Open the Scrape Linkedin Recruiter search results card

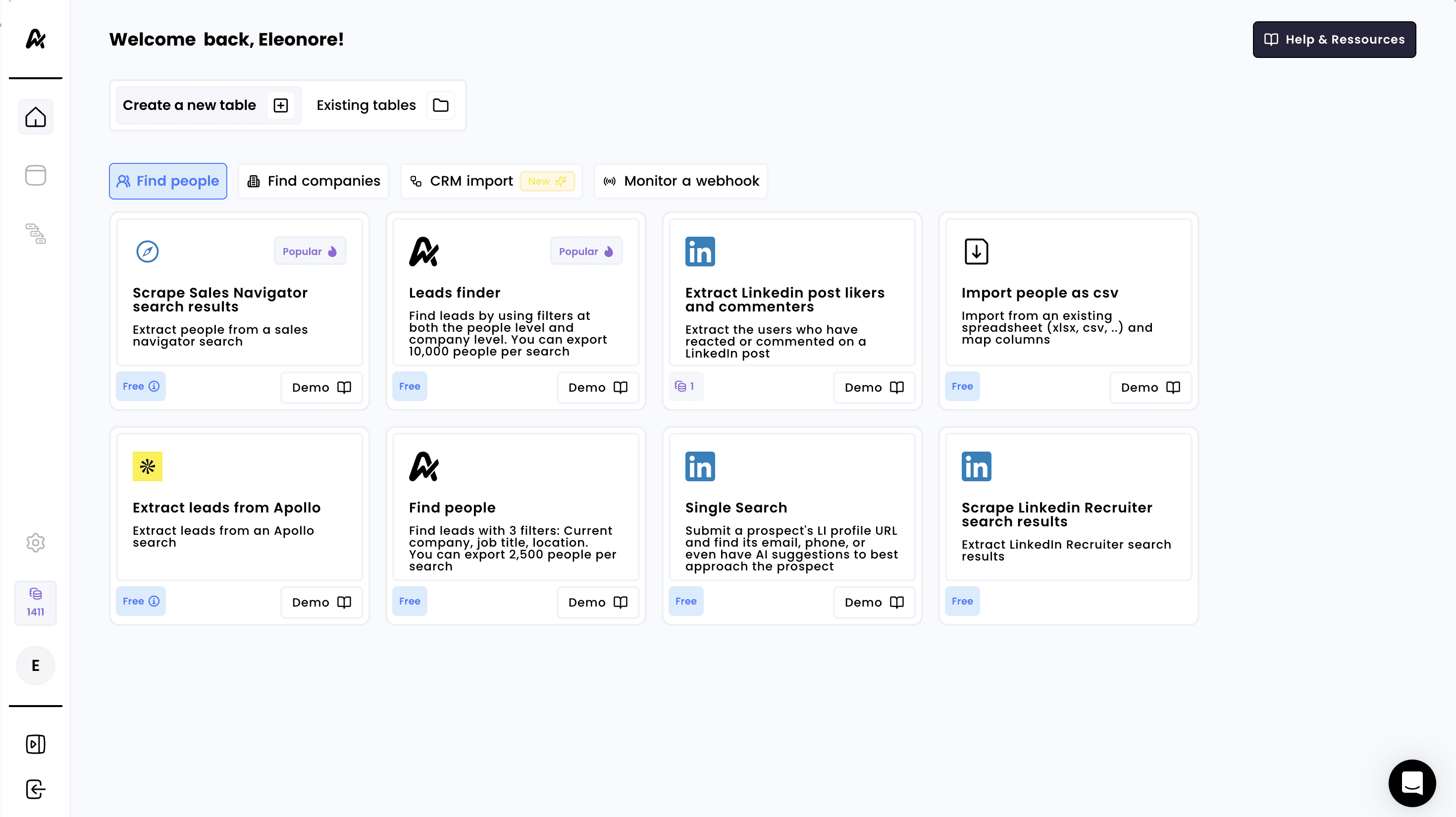click(1068, 514)
